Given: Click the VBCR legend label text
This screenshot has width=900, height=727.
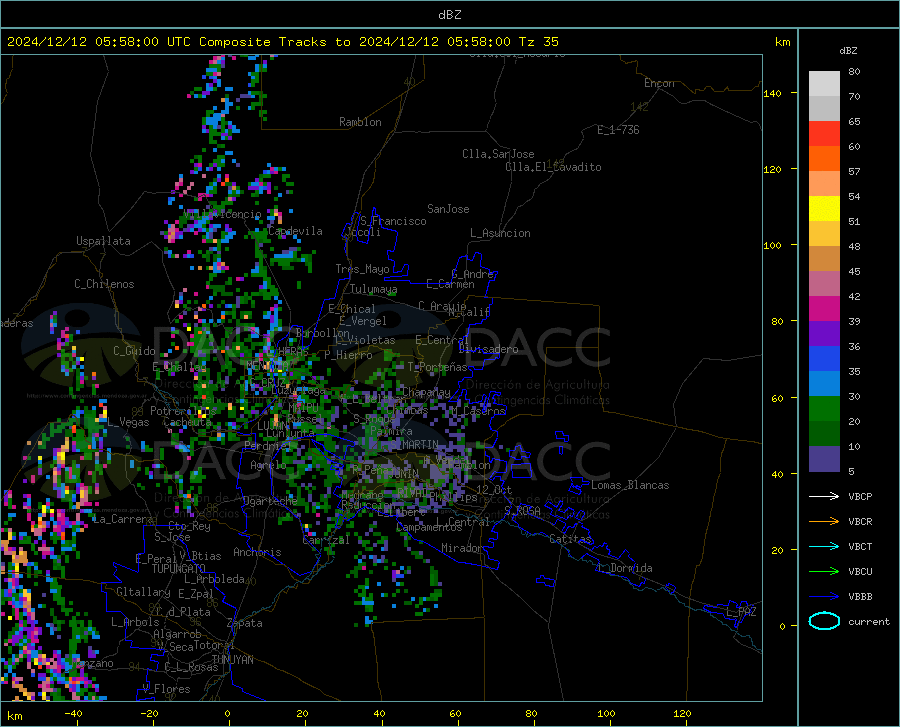Looking at the screenshot, I should pos(860,522).
